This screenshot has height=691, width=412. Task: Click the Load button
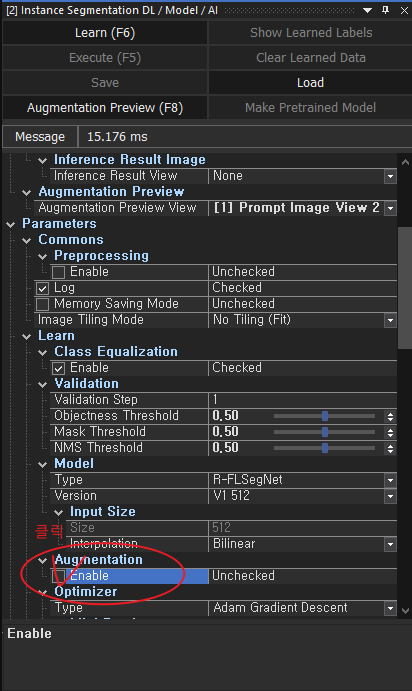(x=310, y=82)
